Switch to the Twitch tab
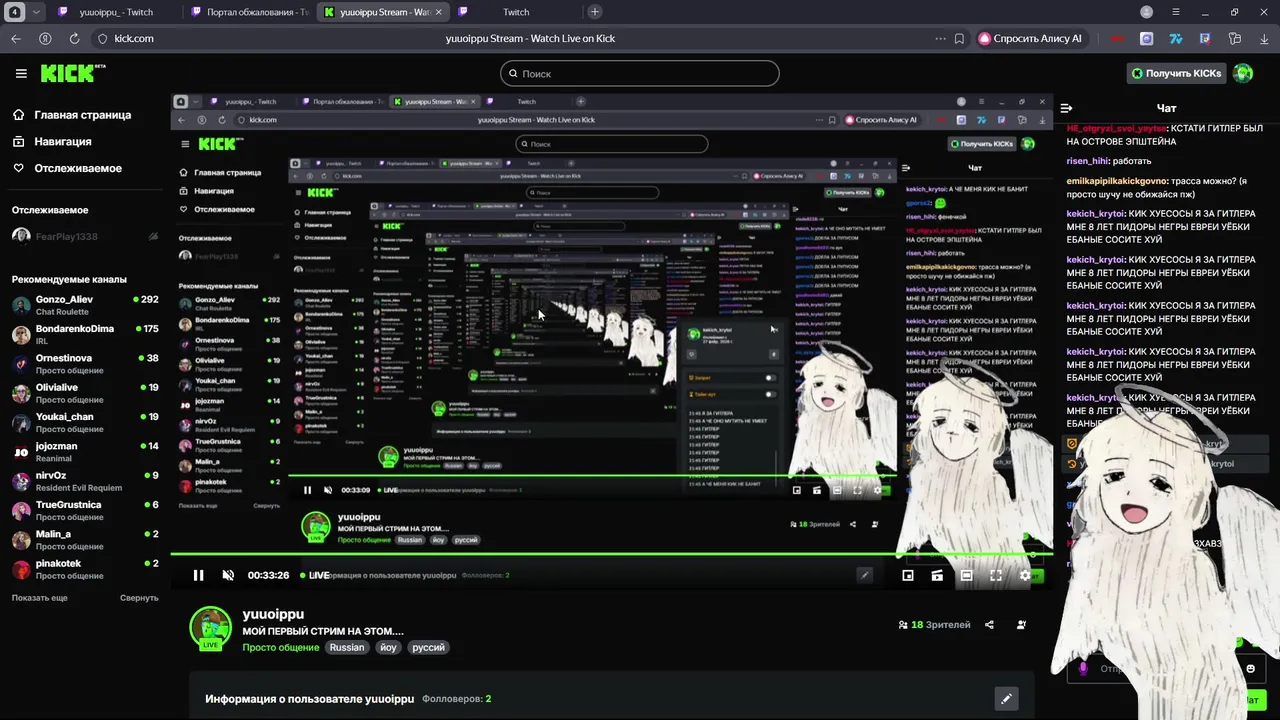This screenshot has height=720, width=1280. pyautogui.click(x=516, y=12)
